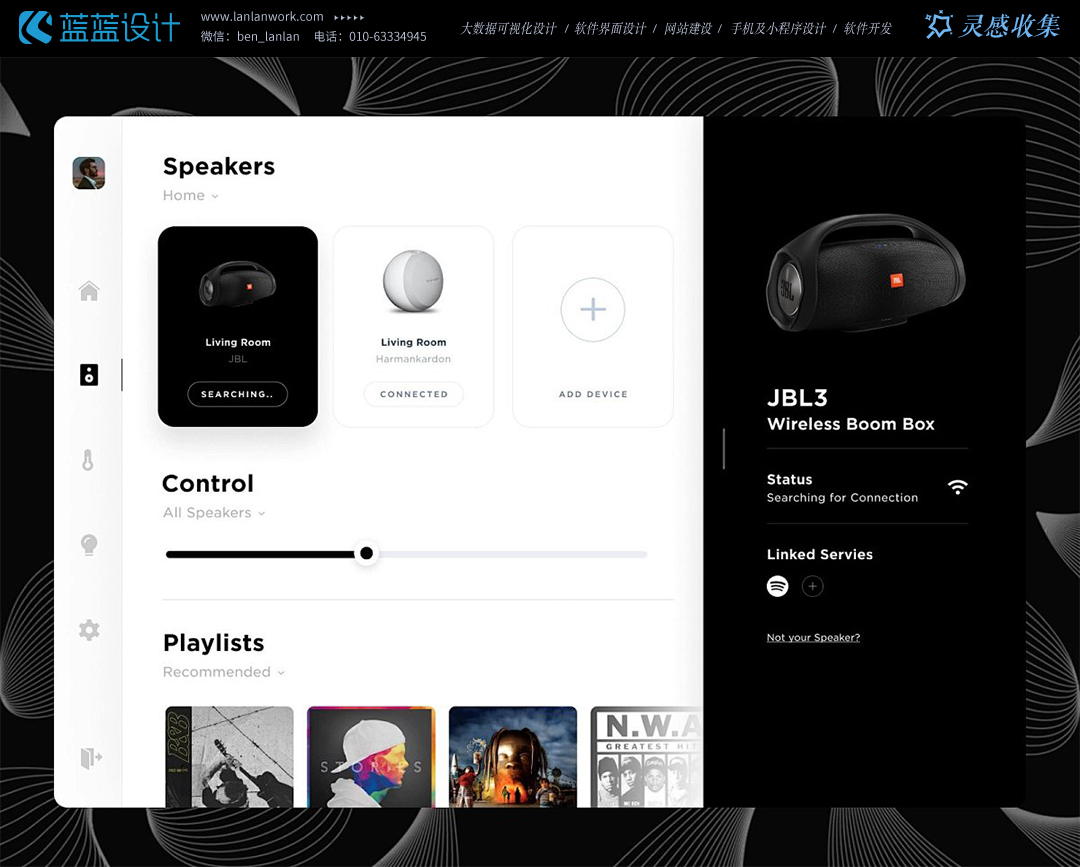1080x867 pixels.
Task: Open the N.W.A Greatest Hits playlist thumbnail
Action: [647, 757]
